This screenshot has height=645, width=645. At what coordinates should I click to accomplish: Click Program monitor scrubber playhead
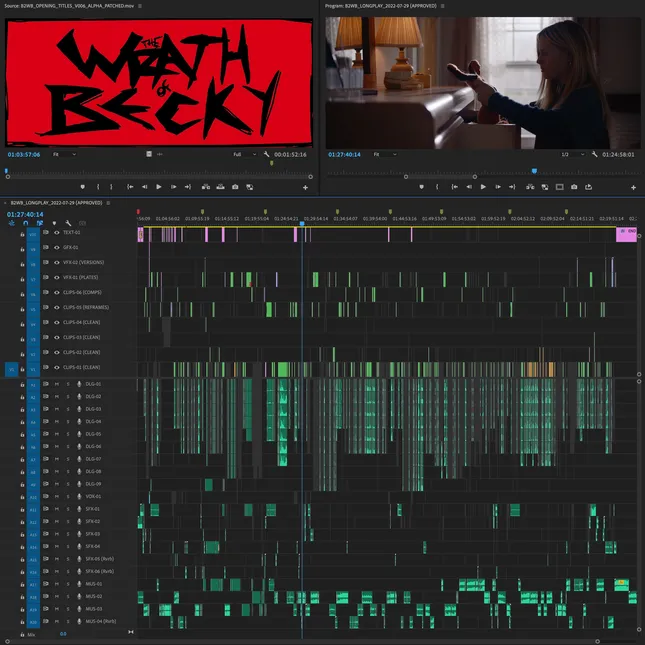(534, 171)
